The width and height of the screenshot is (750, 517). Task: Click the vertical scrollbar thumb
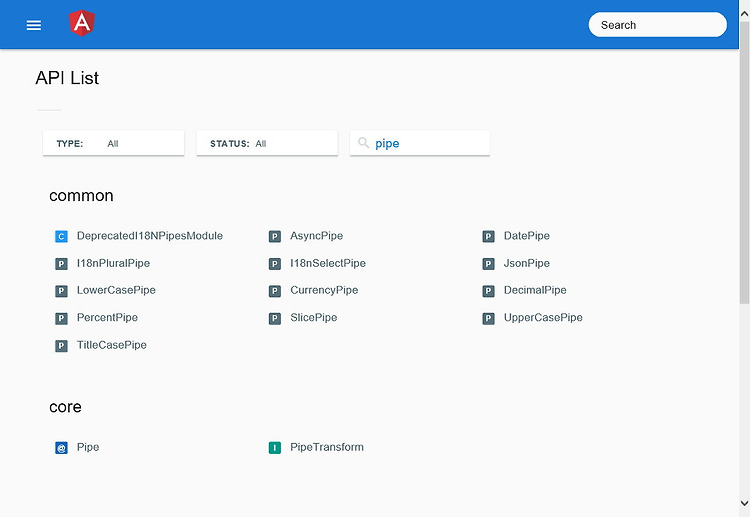pyautogui.click(x=744, y=162)
